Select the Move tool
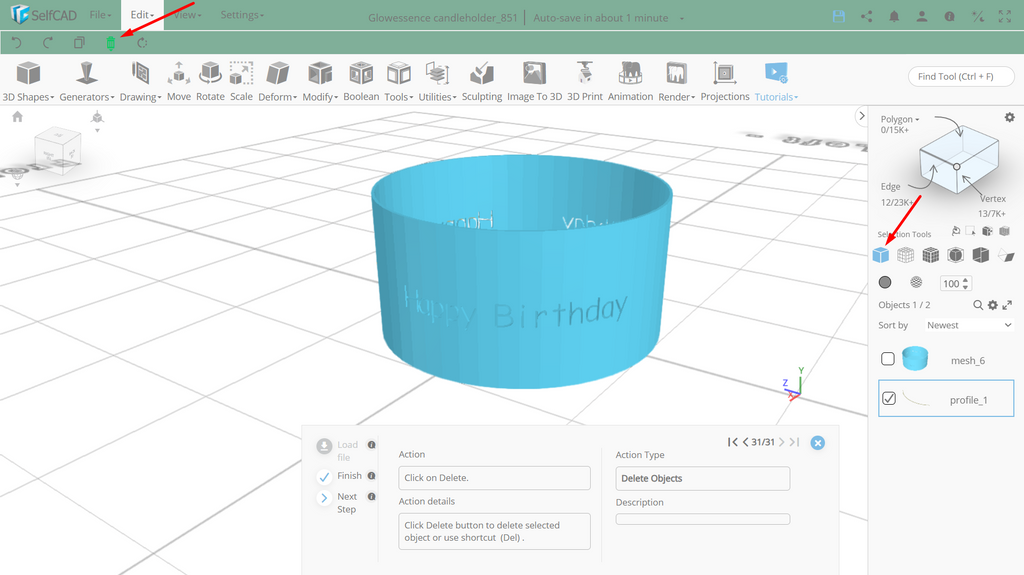The image size is (1024, 575). (178, 82)
